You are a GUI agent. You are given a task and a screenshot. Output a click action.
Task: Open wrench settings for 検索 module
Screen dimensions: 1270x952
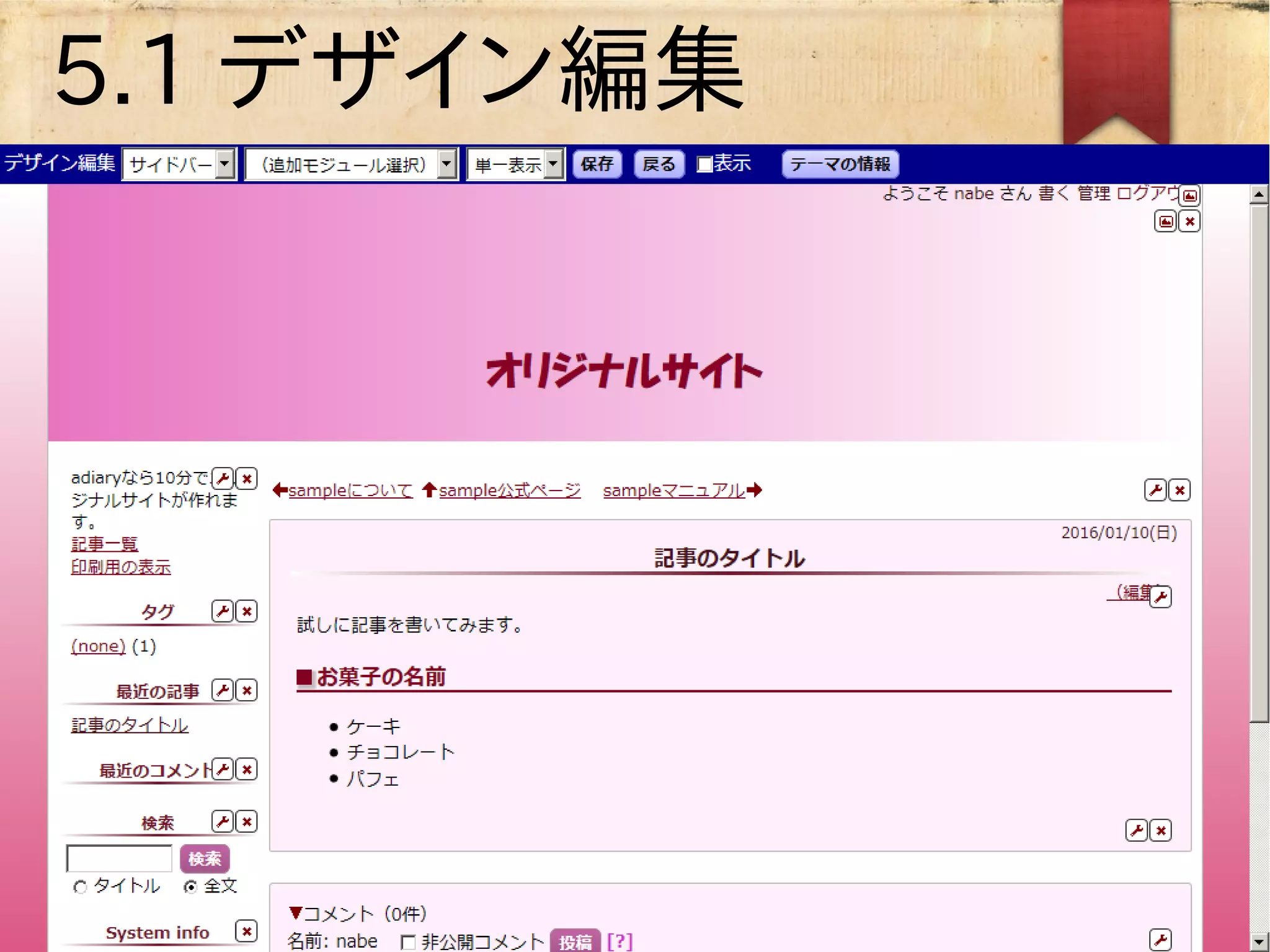222,821
